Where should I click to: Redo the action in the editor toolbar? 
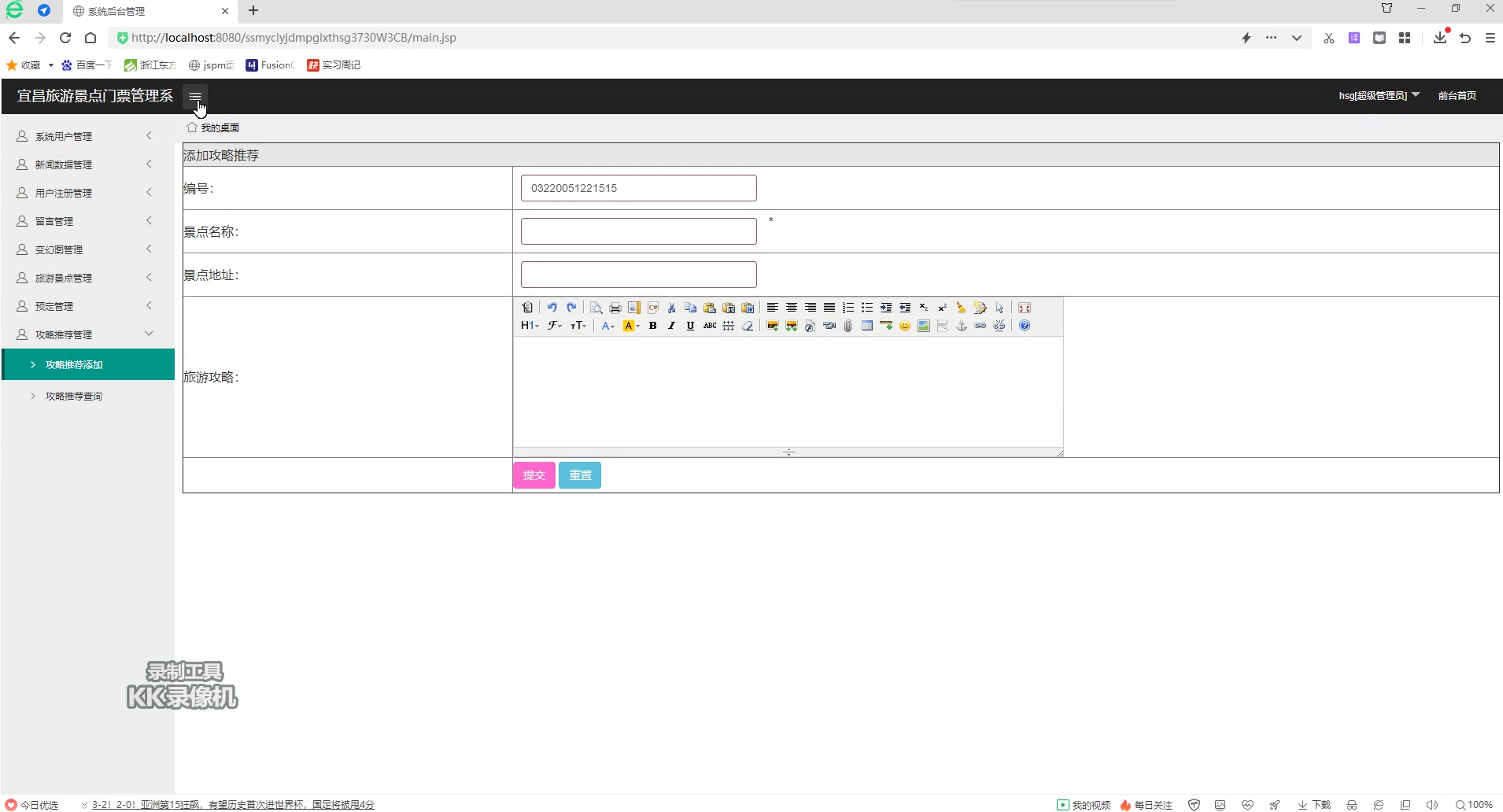click(x=571, y=308)
